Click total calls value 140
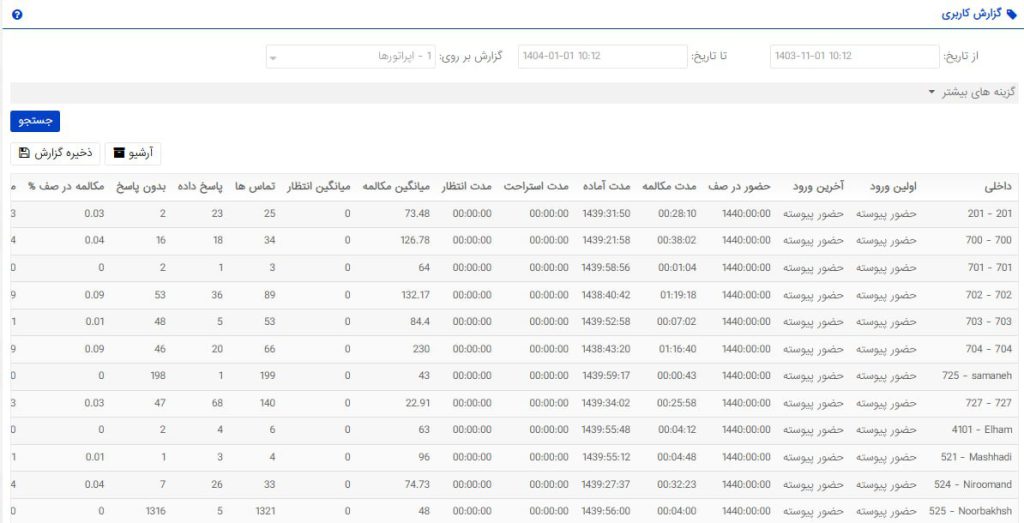This screenshot has height=523, width=1024. tap(266, 404)
